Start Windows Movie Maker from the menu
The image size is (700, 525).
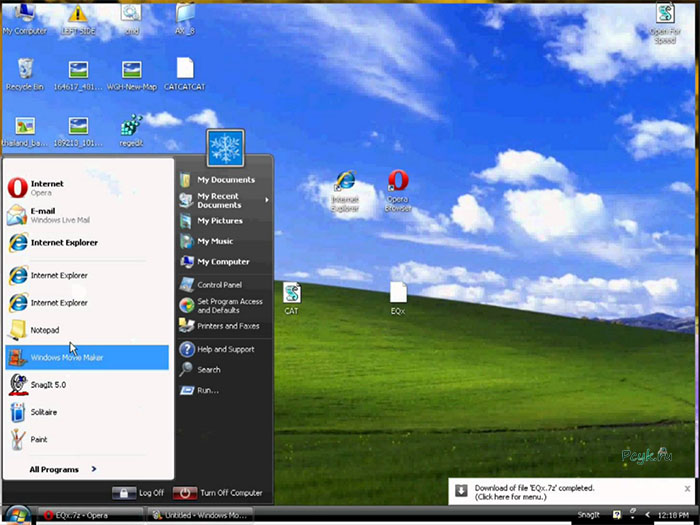pos(88,357)
